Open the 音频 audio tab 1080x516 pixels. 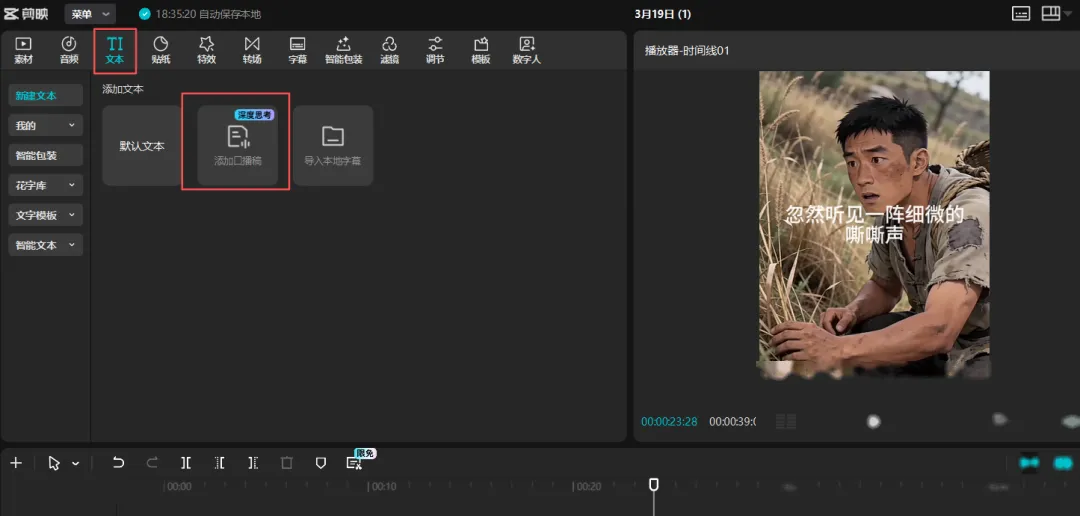click(69, 51)
